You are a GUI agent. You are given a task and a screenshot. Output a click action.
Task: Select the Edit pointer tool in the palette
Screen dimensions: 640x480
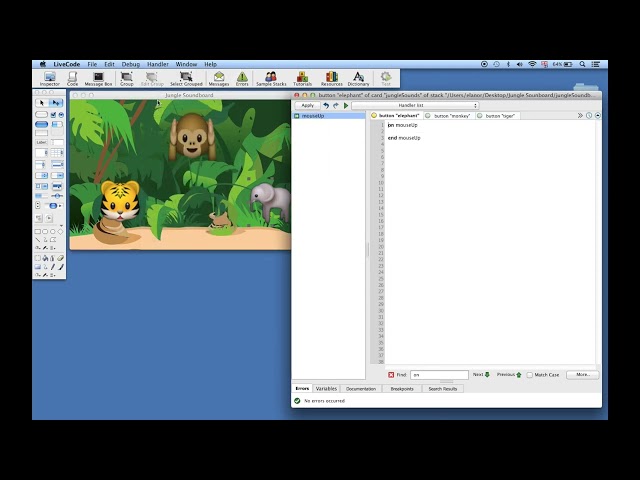tap(56, 103)
